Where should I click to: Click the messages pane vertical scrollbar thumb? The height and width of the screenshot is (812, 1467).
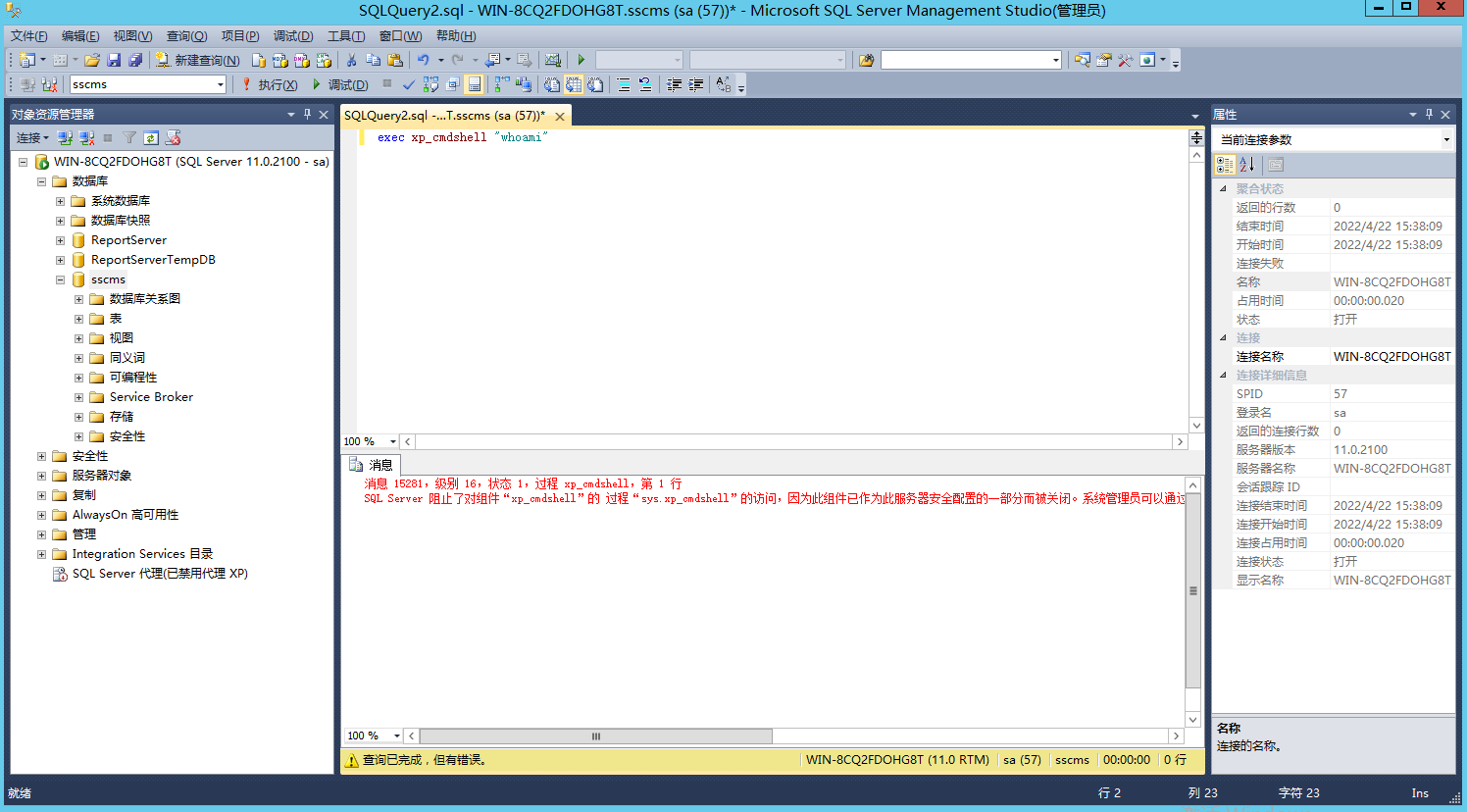pyautogui.click(x=1192, y=590)
